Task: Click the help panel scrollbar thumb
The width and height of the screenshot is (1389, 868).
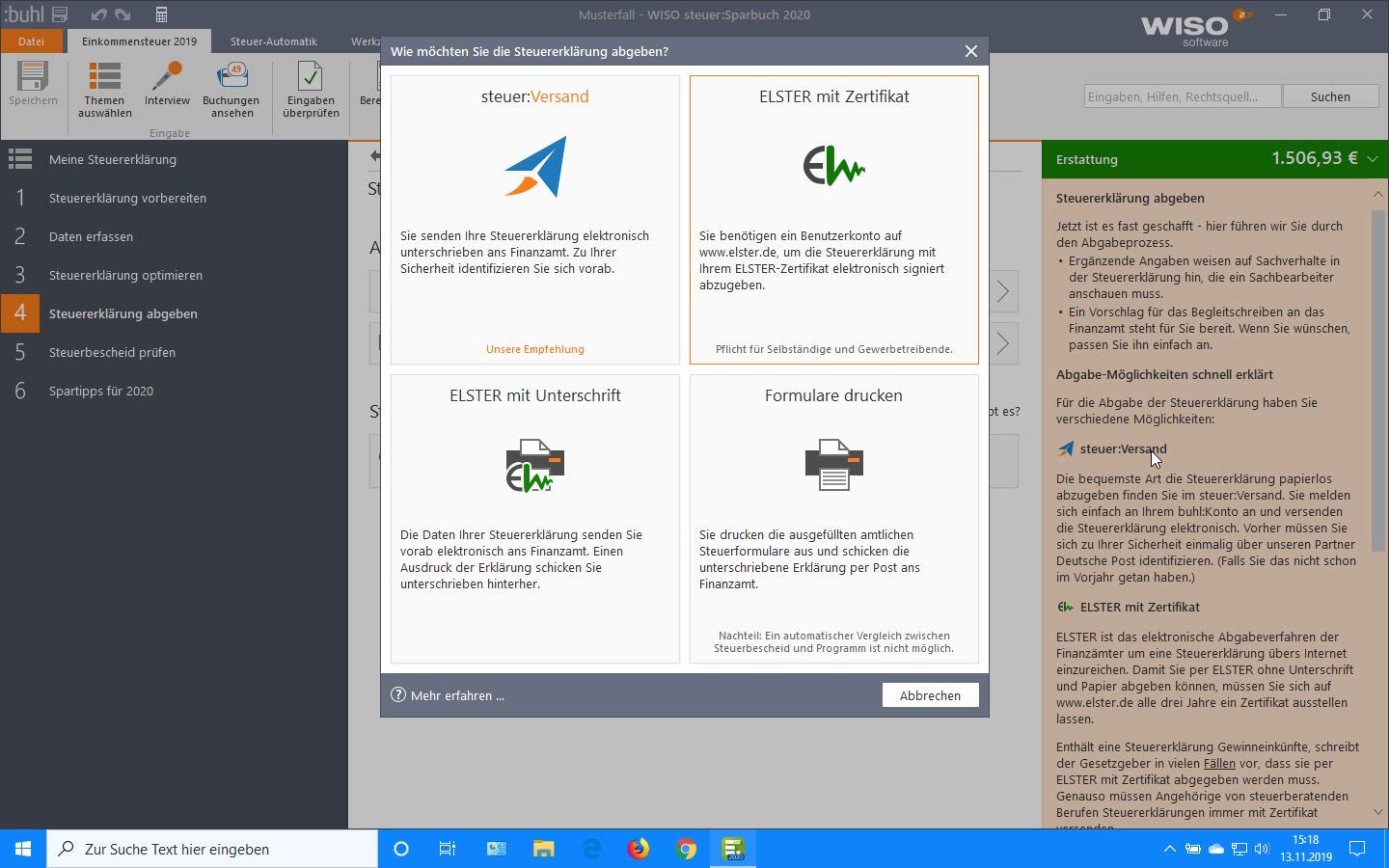Action: coord(1377,381)
